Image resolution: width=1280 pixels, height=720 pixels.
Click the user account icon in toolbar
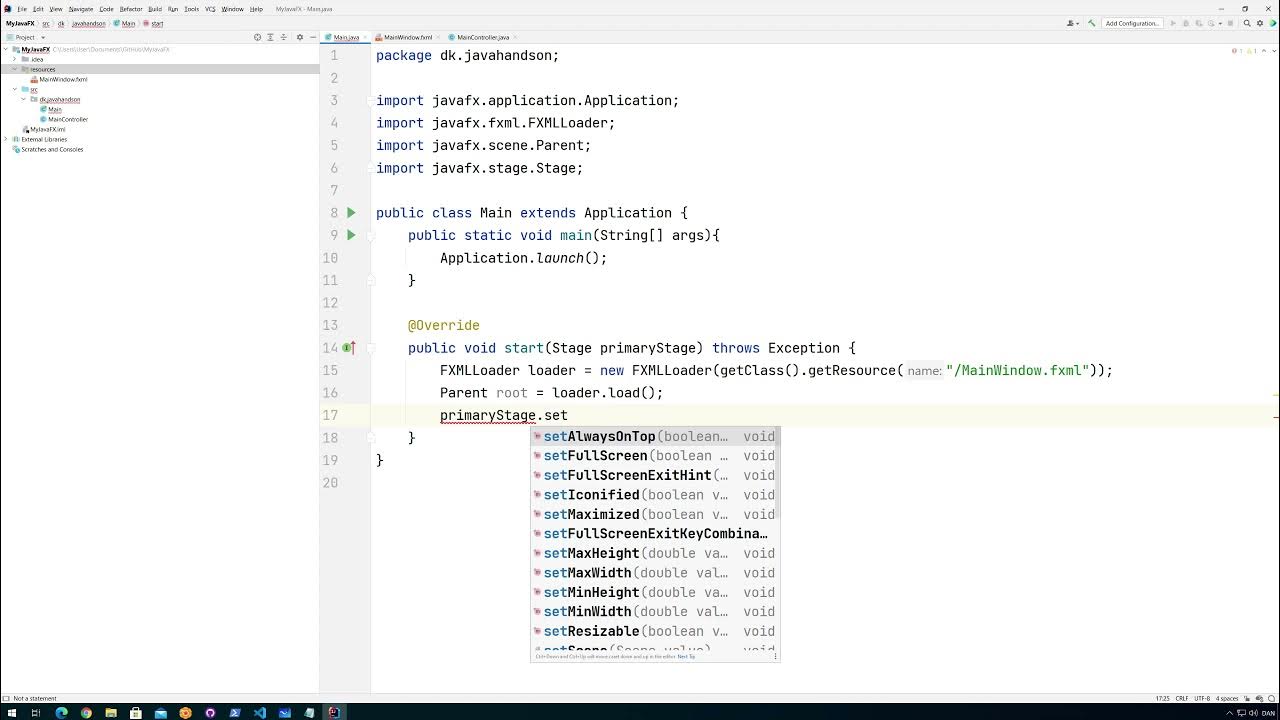pos(1070,23)
